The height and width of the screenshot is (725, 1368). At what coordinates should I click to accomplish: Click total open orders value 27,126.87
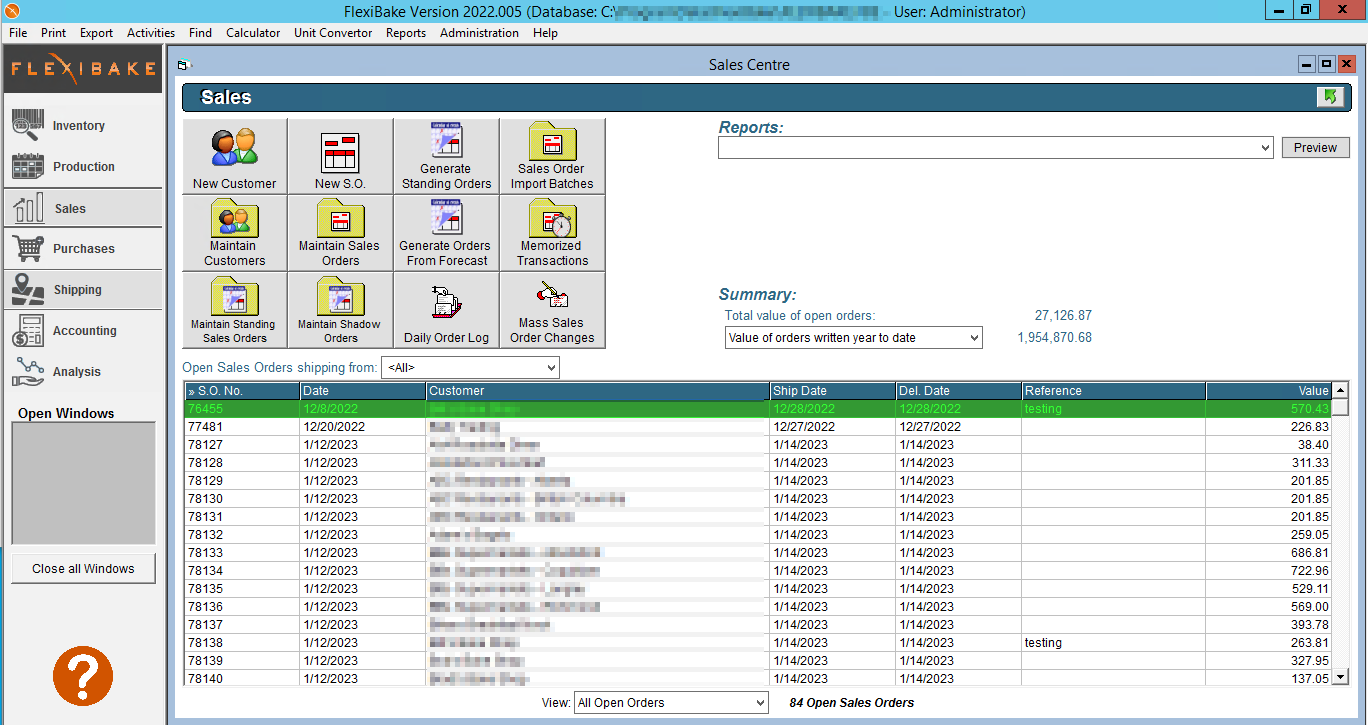coord(1063,315)
